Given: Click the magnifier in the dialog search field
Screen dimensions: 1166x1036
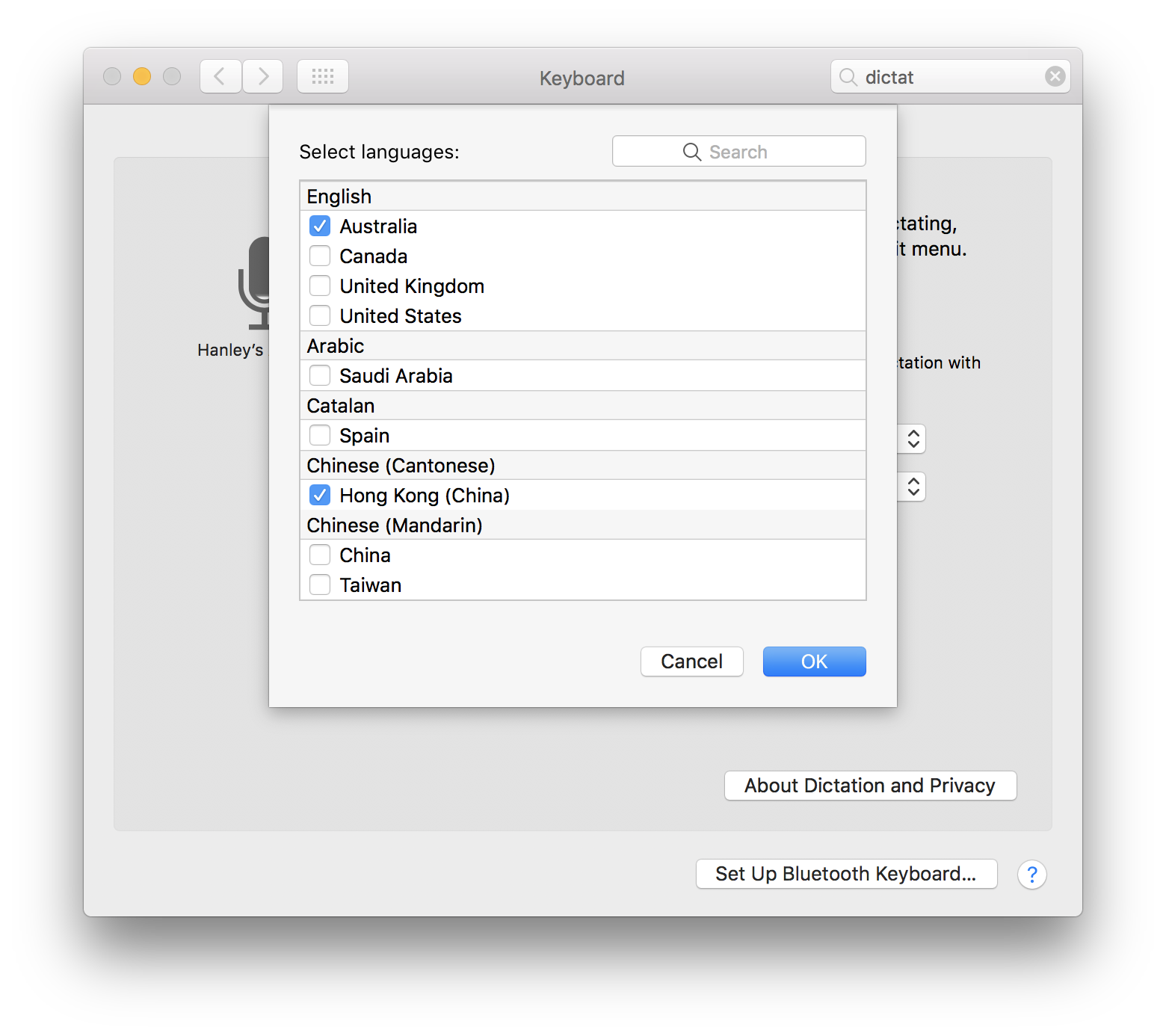Looking at the screenshot, I should pyautogui.click(x=691, y=151).
